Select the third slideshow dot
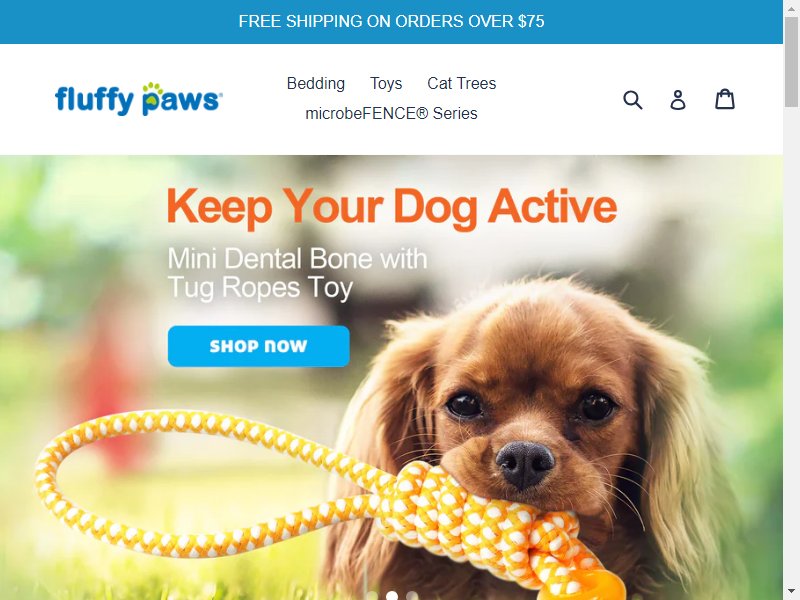Screen dimensions: 800x600 [412, 596]
